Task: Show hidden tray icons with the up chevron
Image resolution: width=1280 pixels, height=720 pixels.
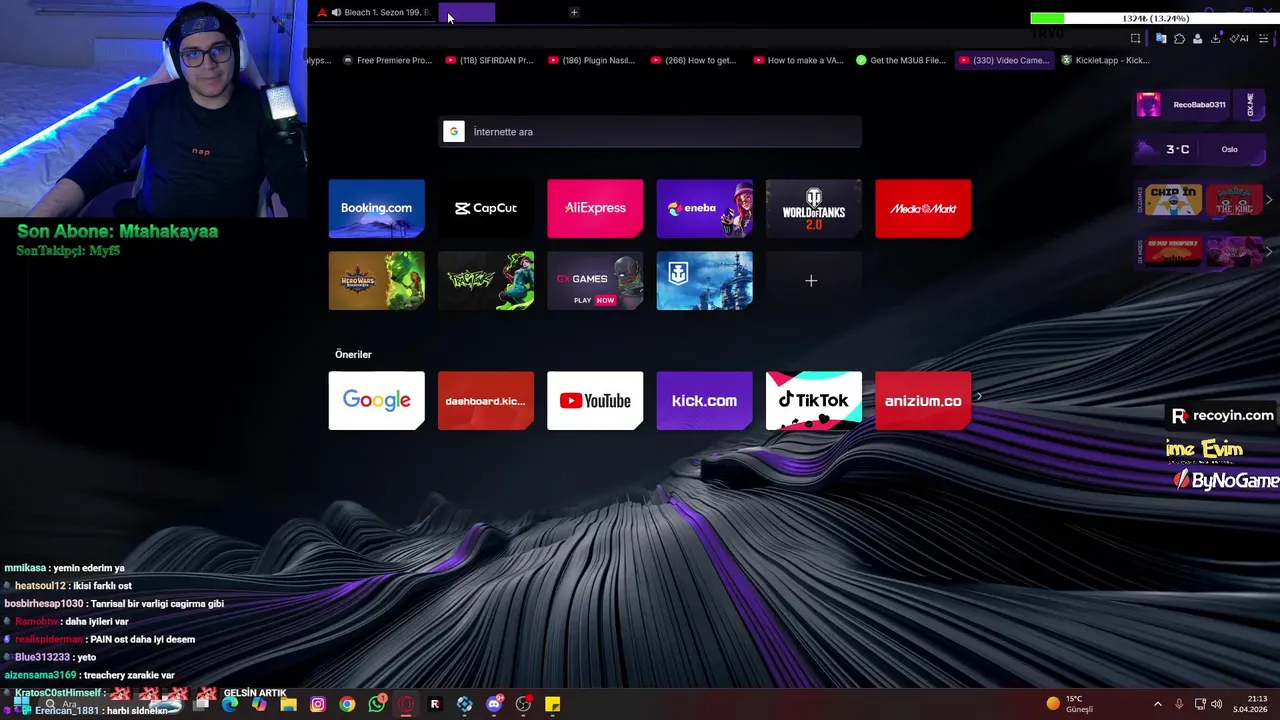Action: (x=1158, y=704)
